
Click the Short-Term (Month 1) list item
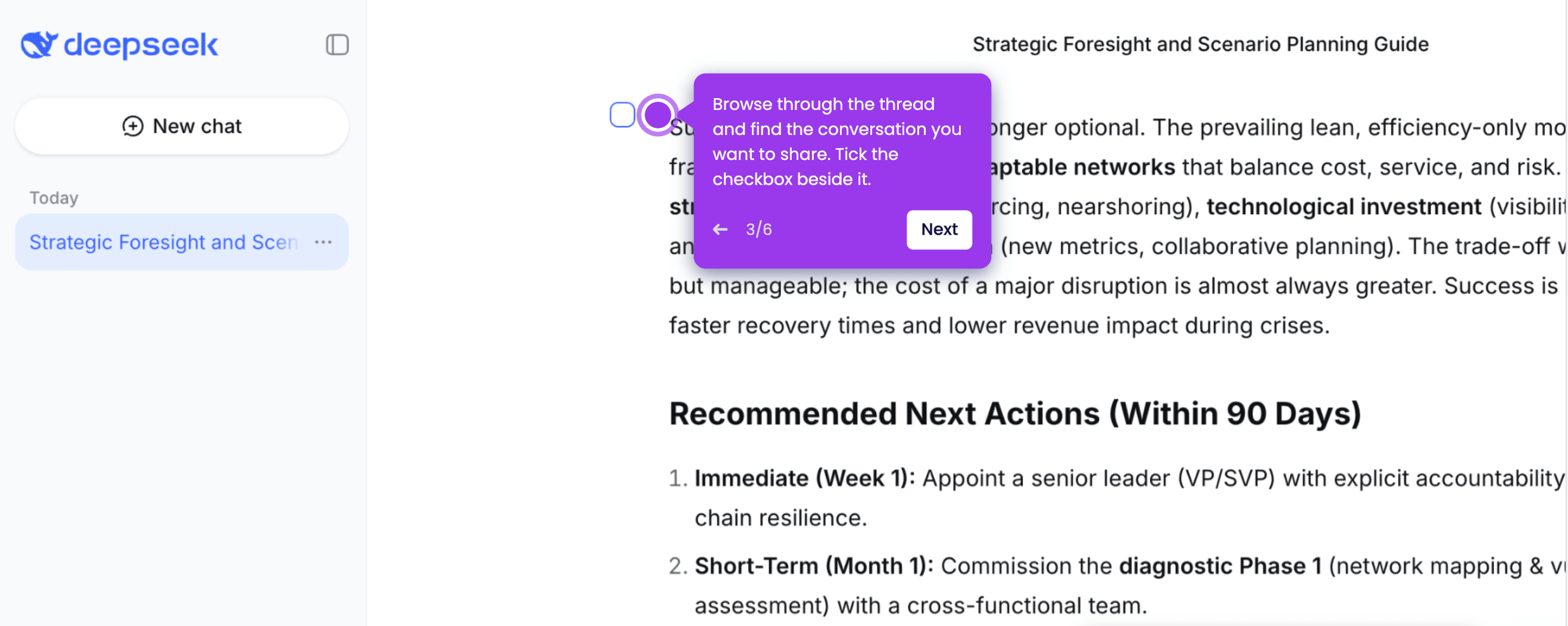click(x=1117, y=586)
